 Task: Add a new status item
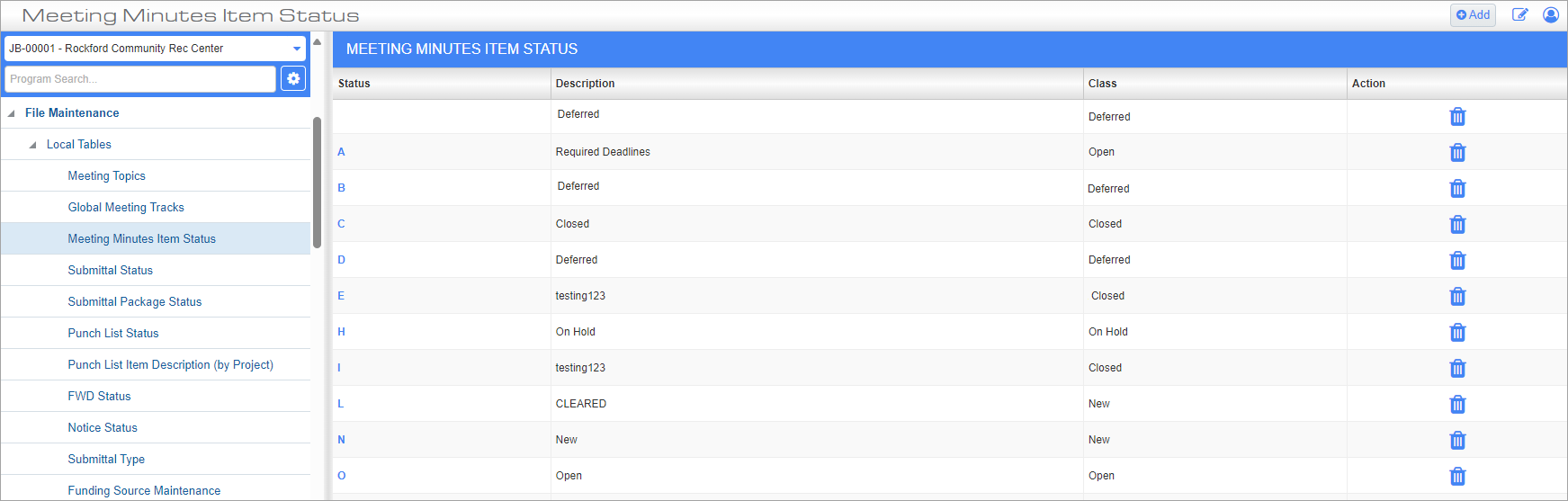[1473, 14]
